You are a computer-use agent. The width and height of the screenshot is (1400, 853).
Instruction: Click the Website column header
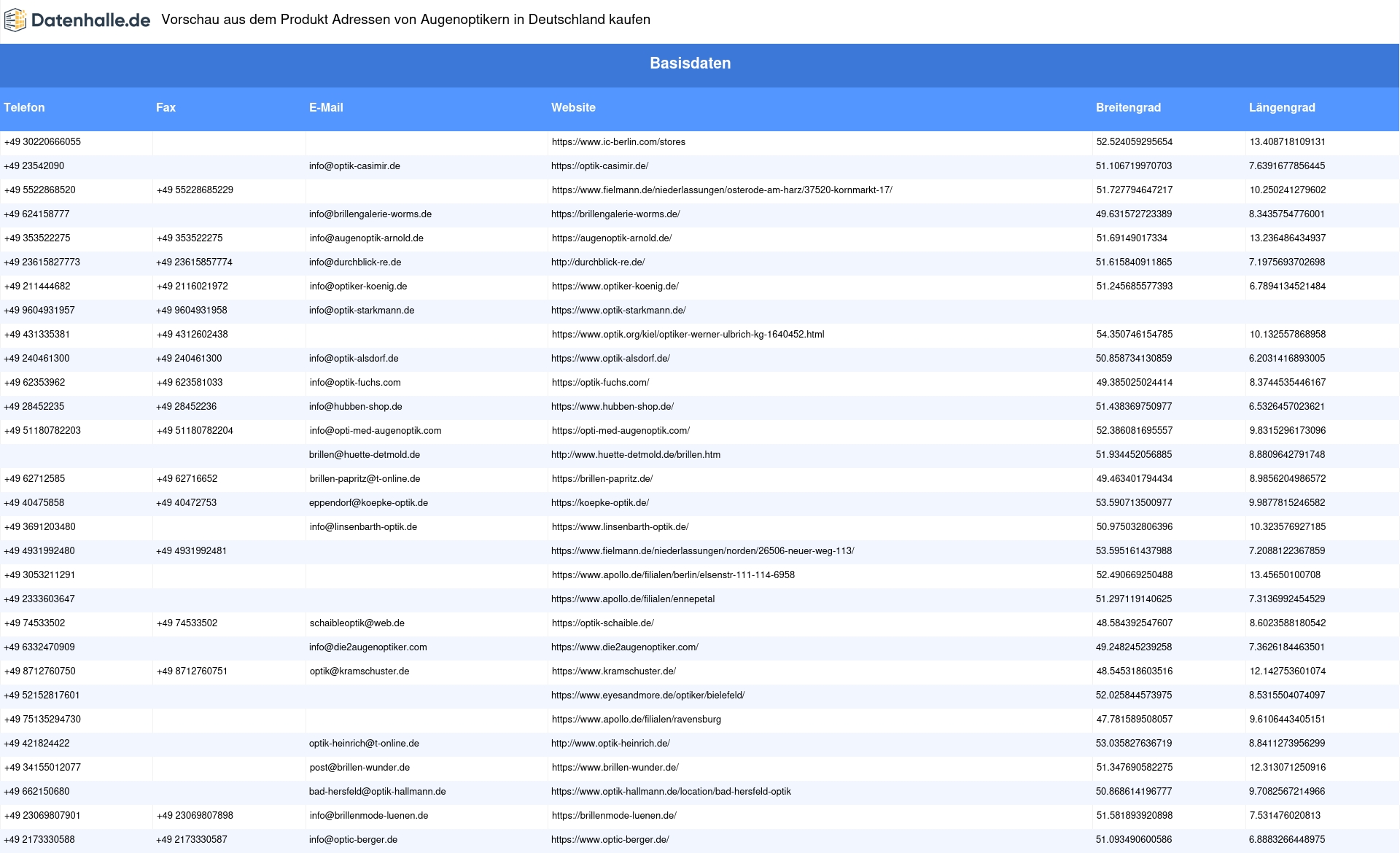573,107
